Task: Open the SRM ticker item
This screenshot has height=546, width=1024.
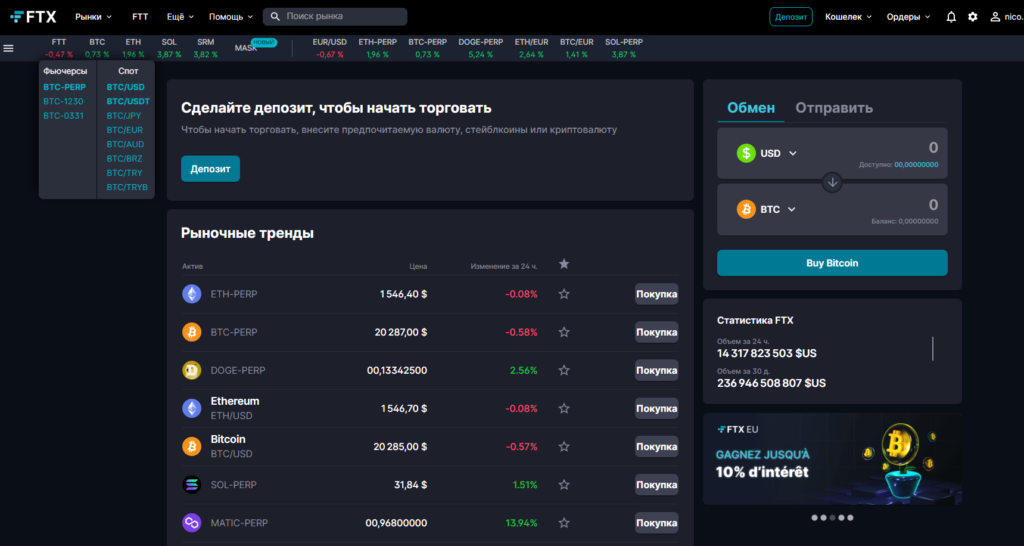Action: pos(206,48)
